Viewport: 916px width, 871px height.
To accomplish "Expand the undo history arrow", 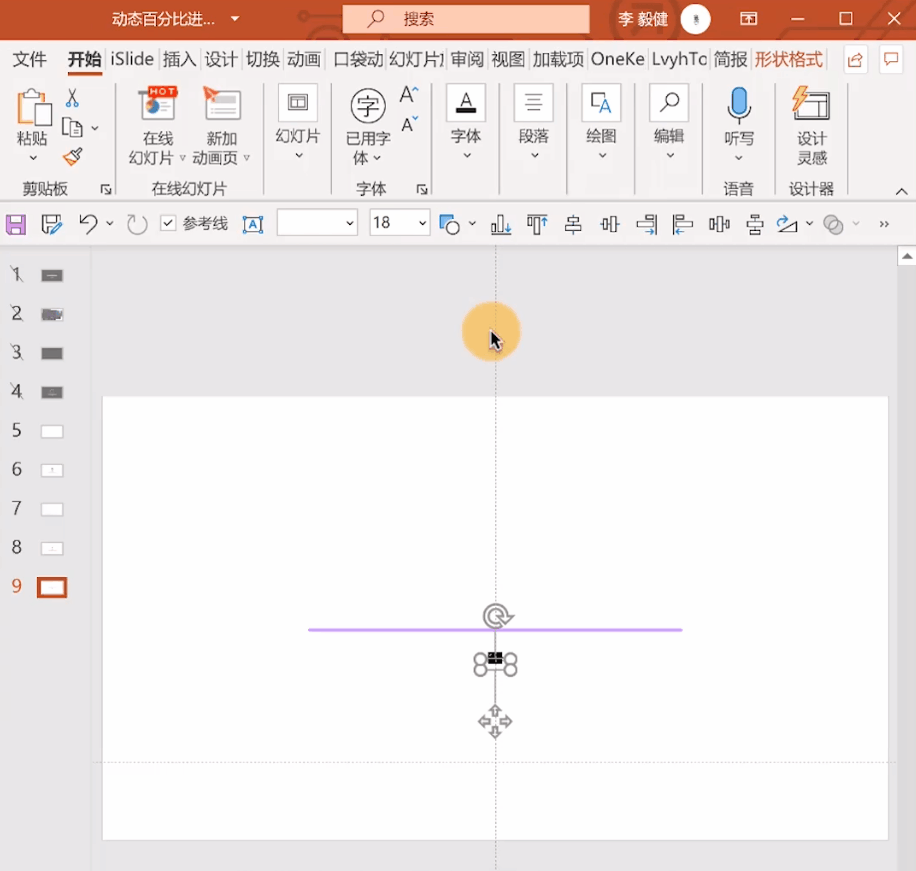I will pyautogui.click(x=109, y=224).
